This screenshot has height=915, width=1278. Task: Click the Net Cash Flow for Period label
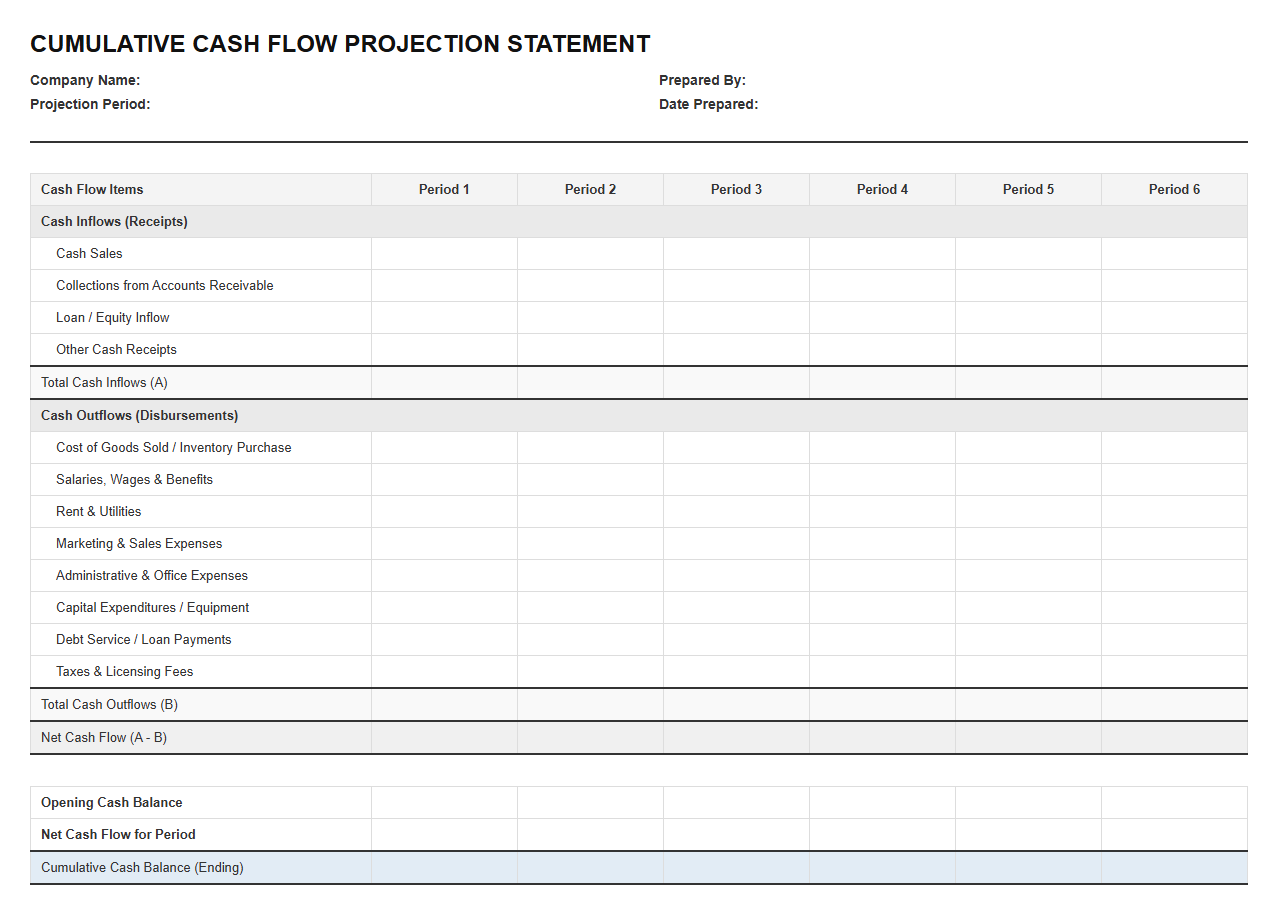[118, 834]
